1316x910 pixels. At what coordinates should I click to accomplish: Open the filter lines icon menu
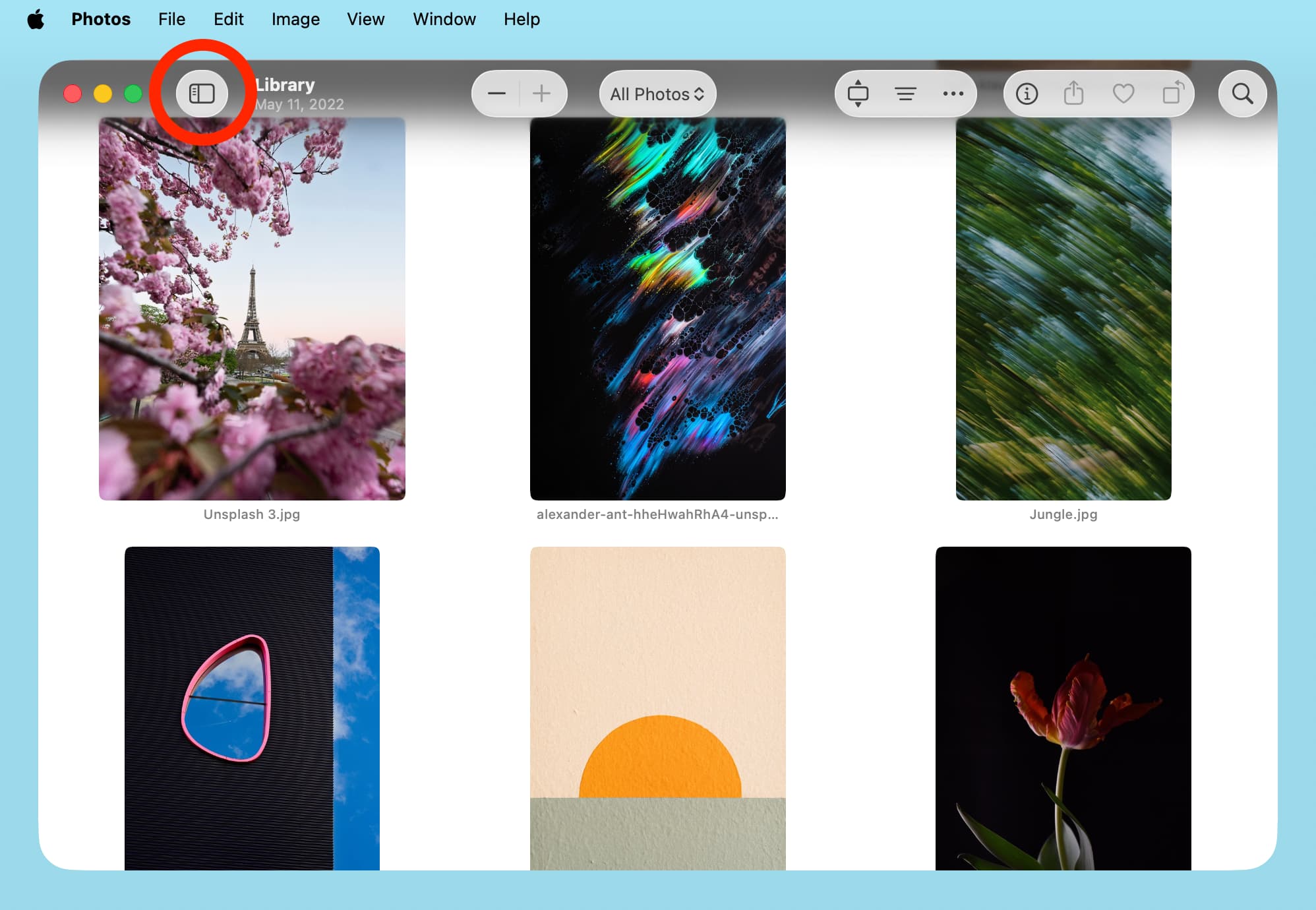pyautogui.click(x=906, y=94)
